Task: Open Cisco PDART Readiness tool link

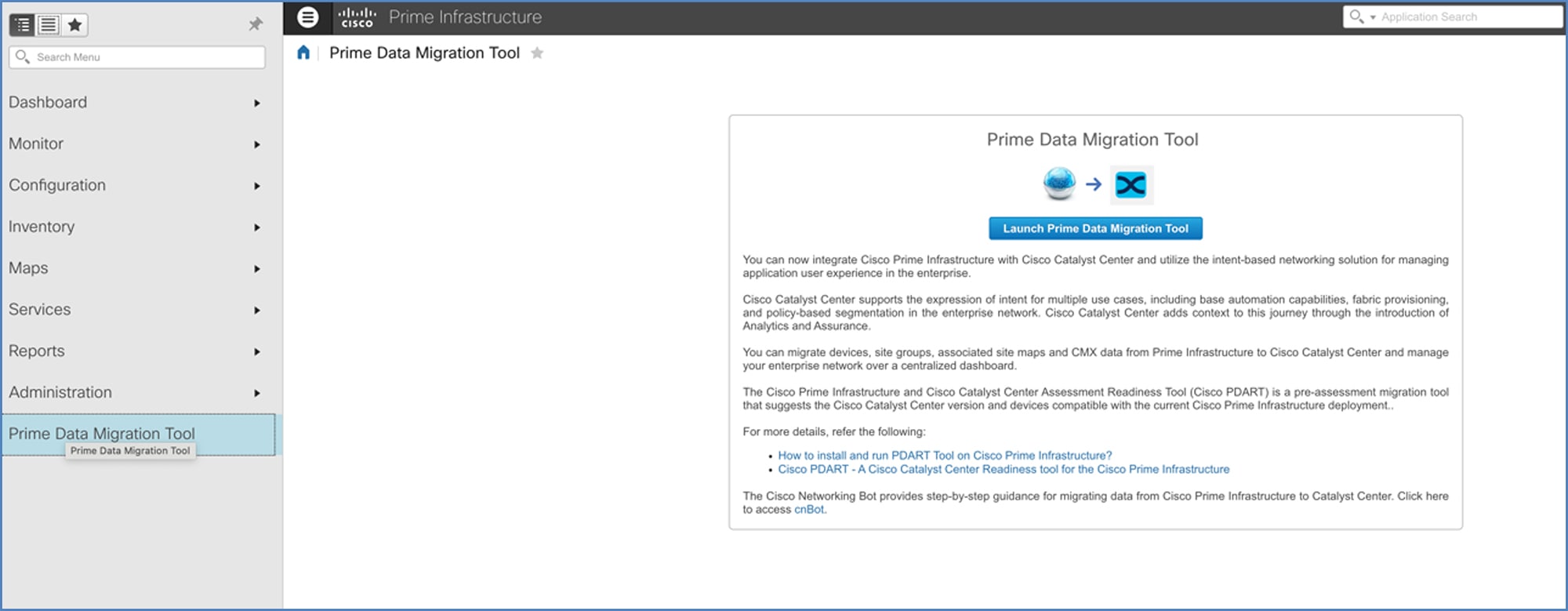Action: click(x=1004, y=469)
